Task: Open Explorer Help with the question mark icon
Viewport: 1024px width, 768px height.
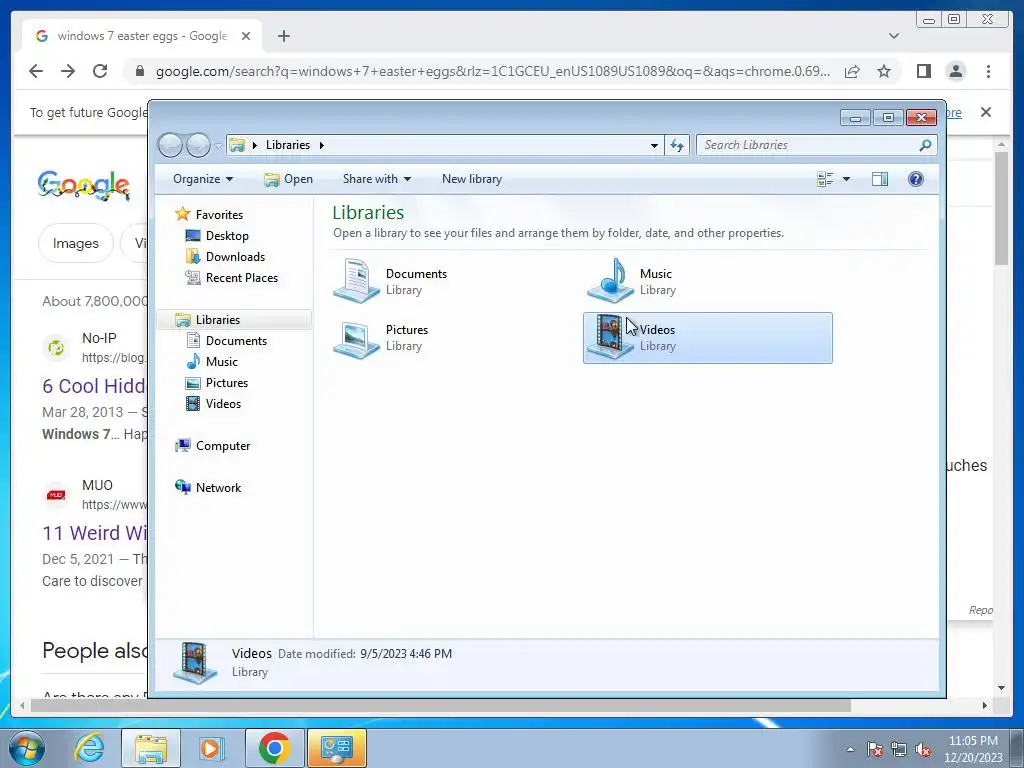Action: (916, 179)
